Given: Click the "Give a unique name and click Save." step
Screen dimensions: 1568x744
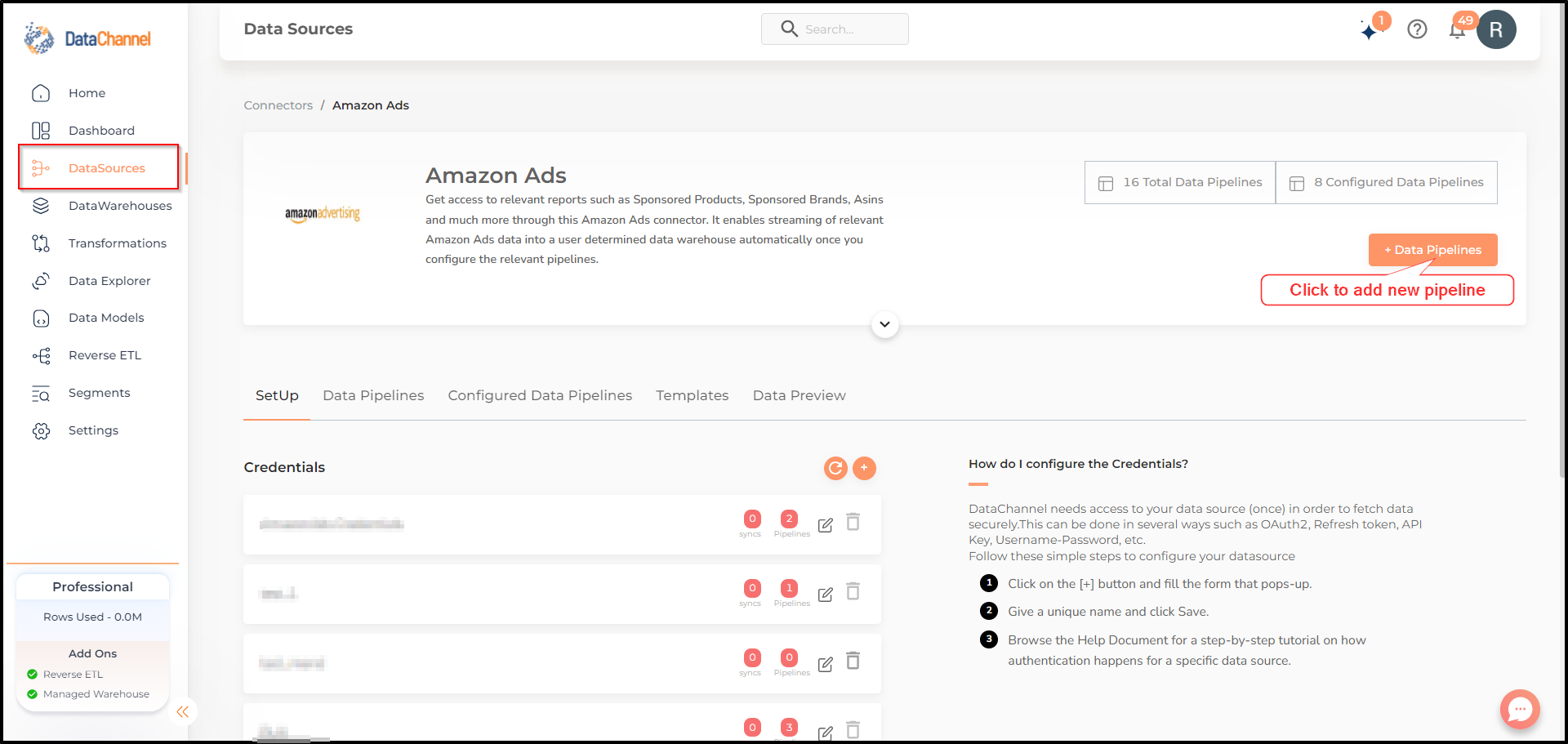Looking at the screenshot, I should click(1108, 612).
